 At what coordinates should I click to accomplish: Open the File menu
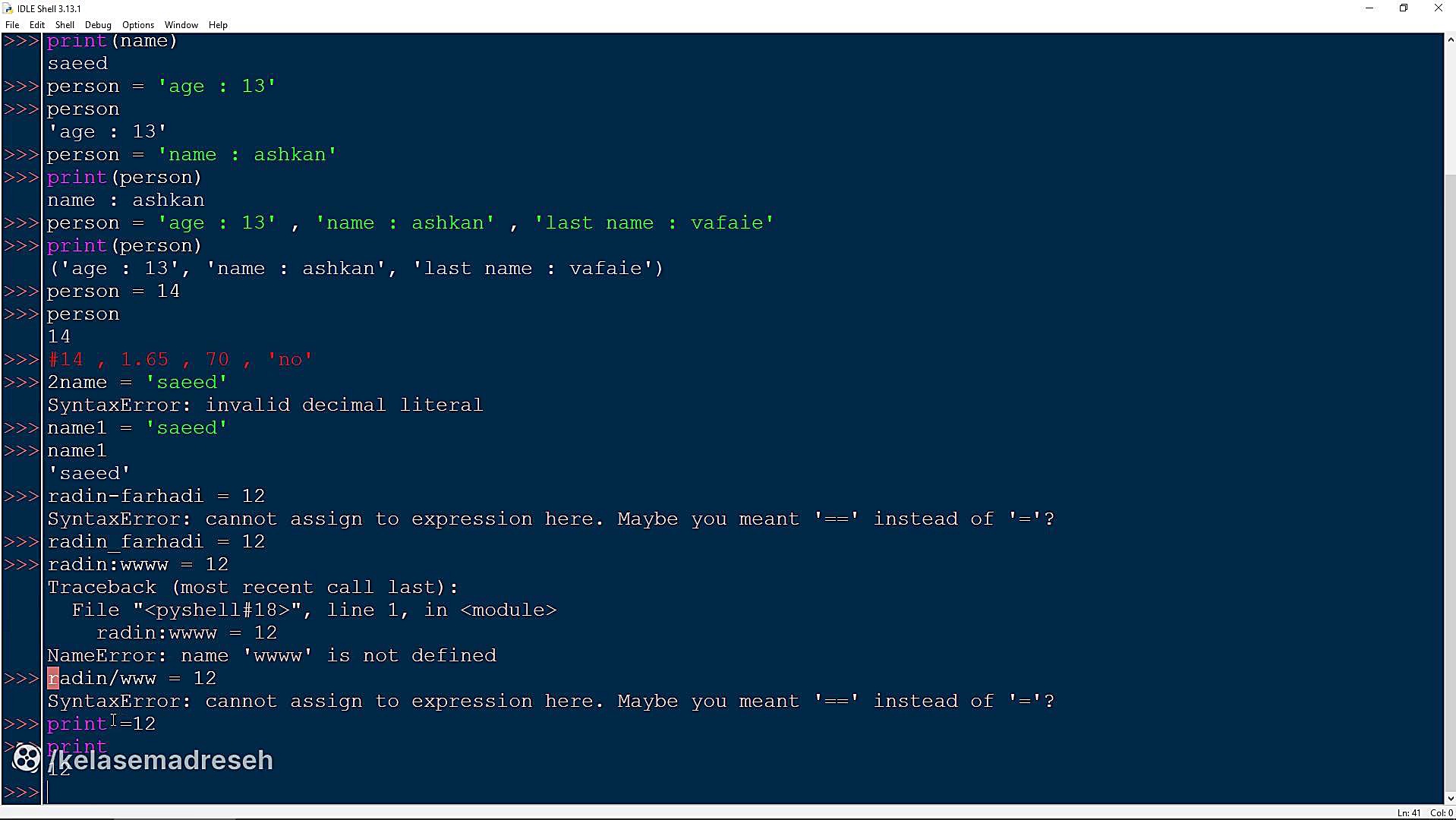[12, 25]
